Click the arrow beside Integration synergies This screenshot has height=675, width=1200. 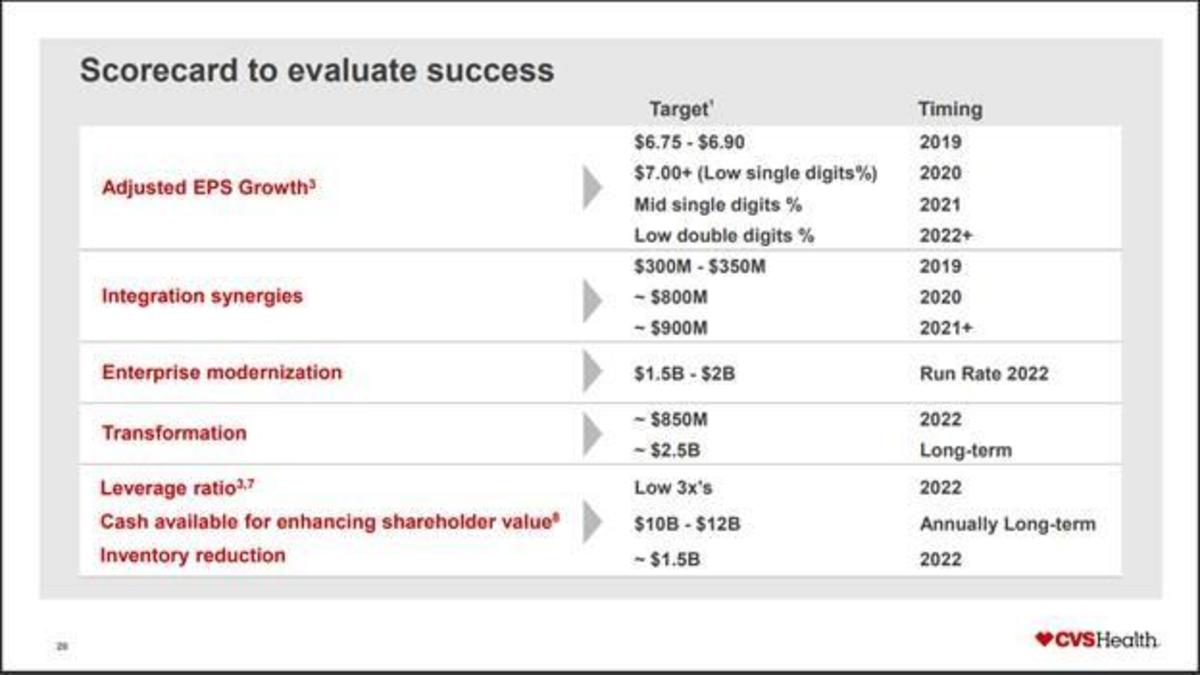tap(592, 297)
